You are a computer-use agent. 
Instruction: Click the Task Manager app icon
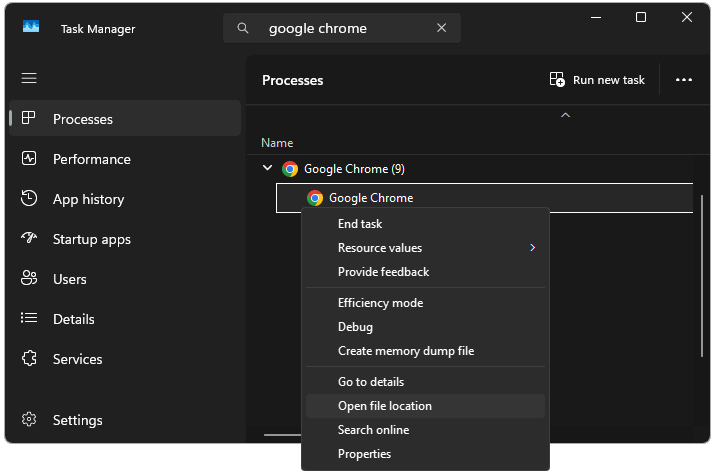coord(31,27)
